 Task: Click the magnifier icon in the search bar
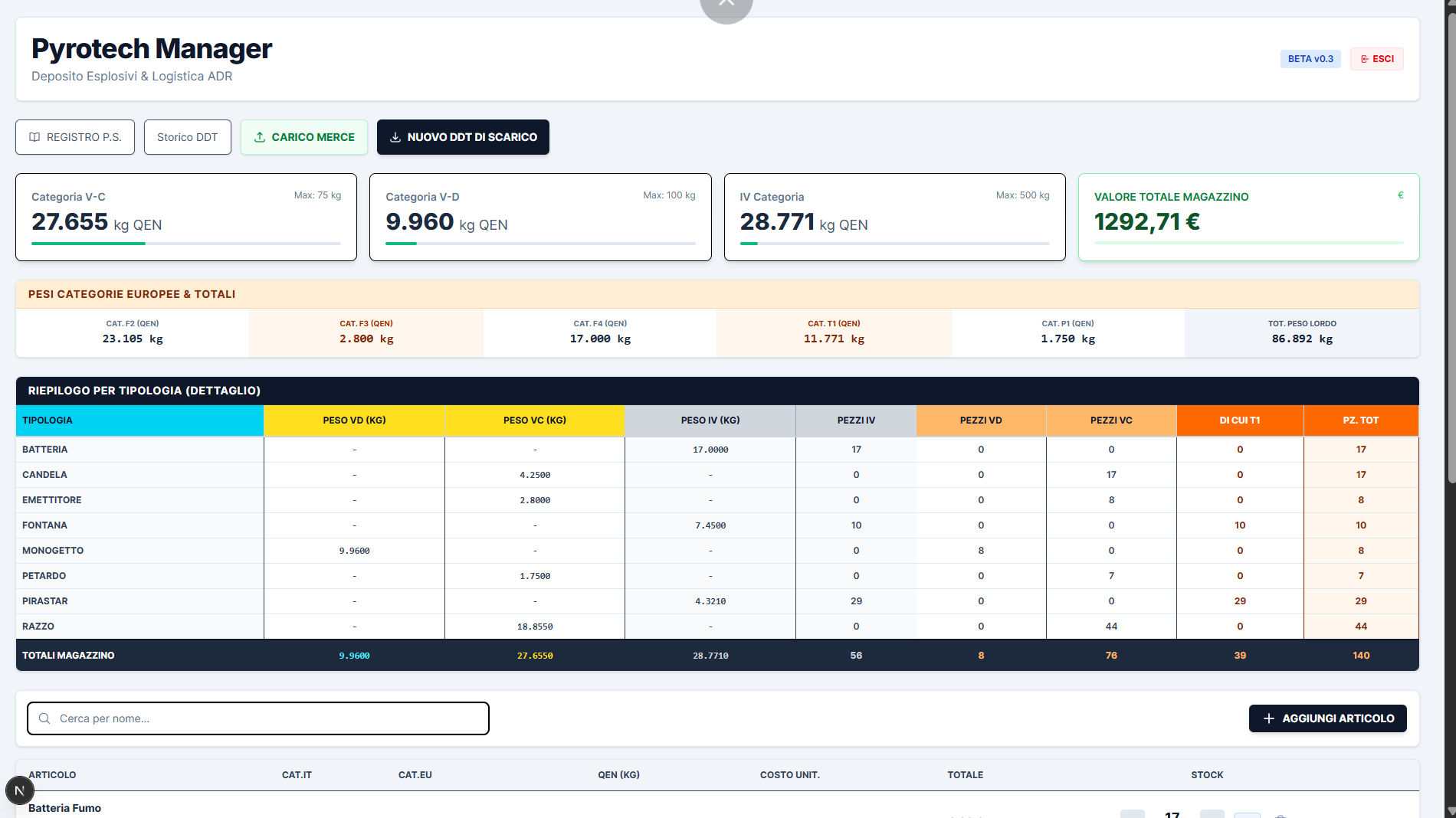point(44,718)
